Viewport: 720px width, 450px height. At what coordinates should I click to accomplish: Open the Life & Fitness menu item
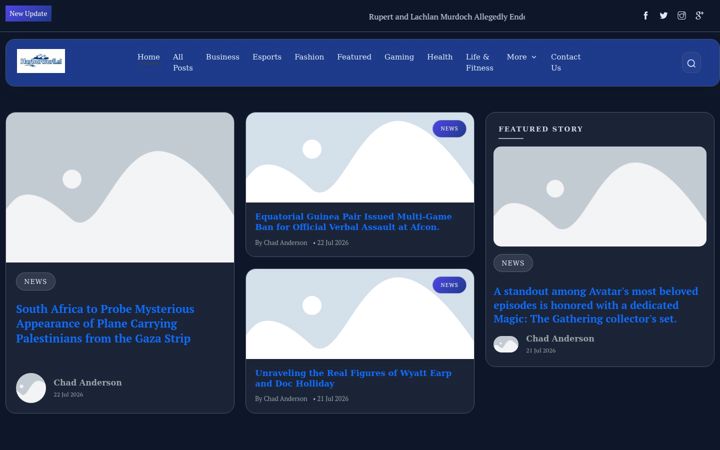(x=479, y=62)
